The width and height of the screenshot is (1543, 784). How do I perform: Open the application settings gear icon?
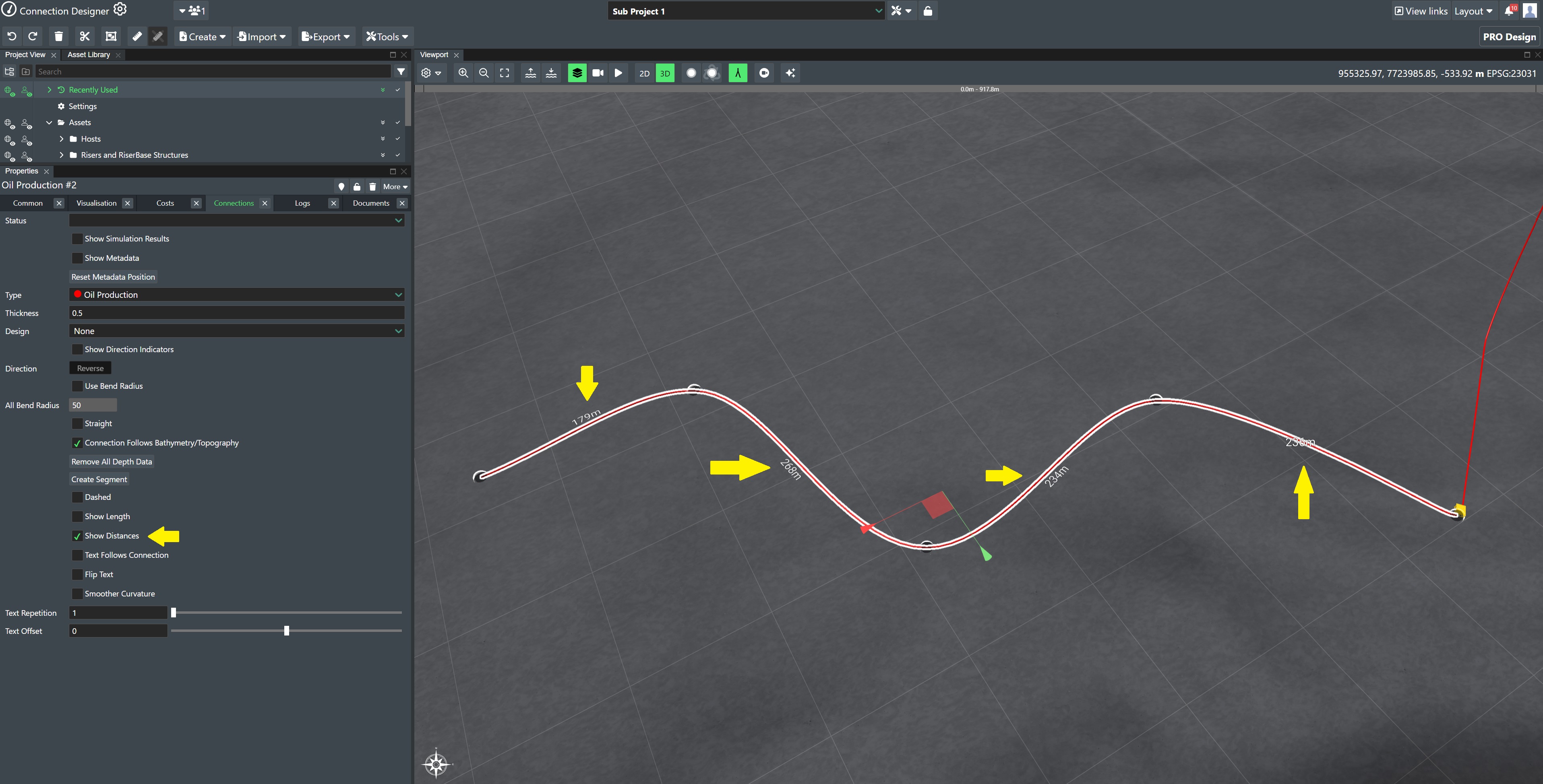pyautogui.click(x=120, y=10)
